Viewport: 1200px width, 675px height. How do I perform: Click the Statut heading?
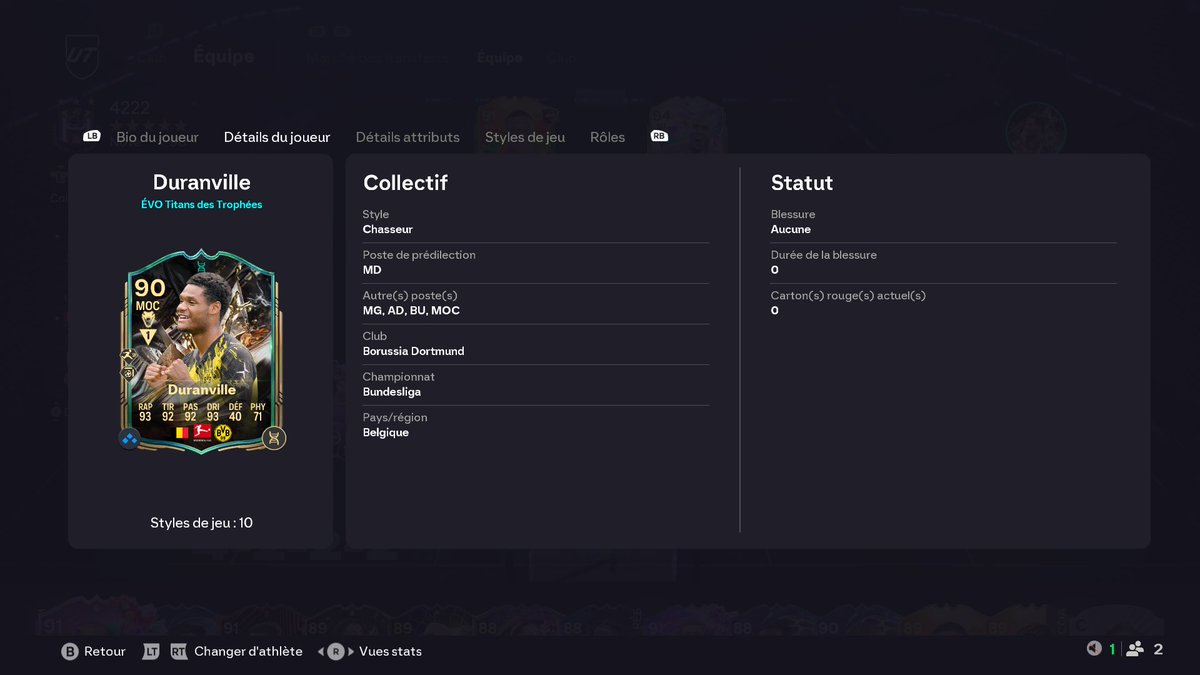pyautogui.click(x=802, y=183)
